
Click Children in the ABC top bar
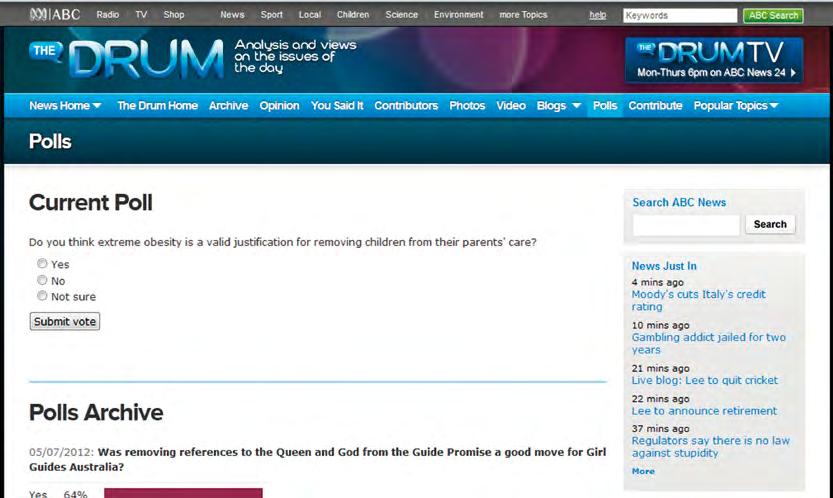pyautogui.click(x=353, y=15)
